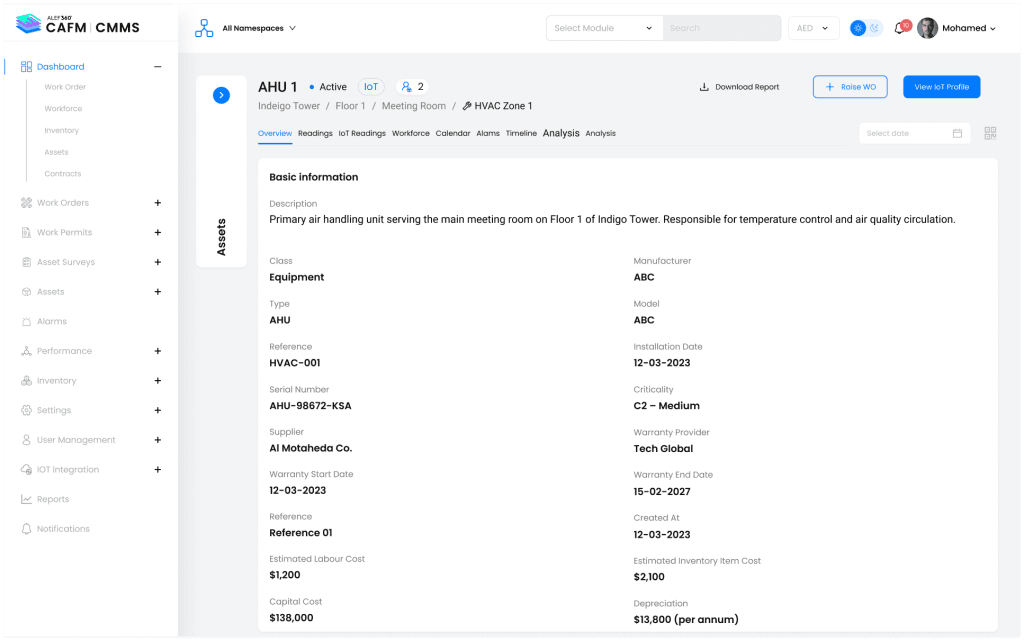Switch to the IoT Readings tab

(362, 133)
